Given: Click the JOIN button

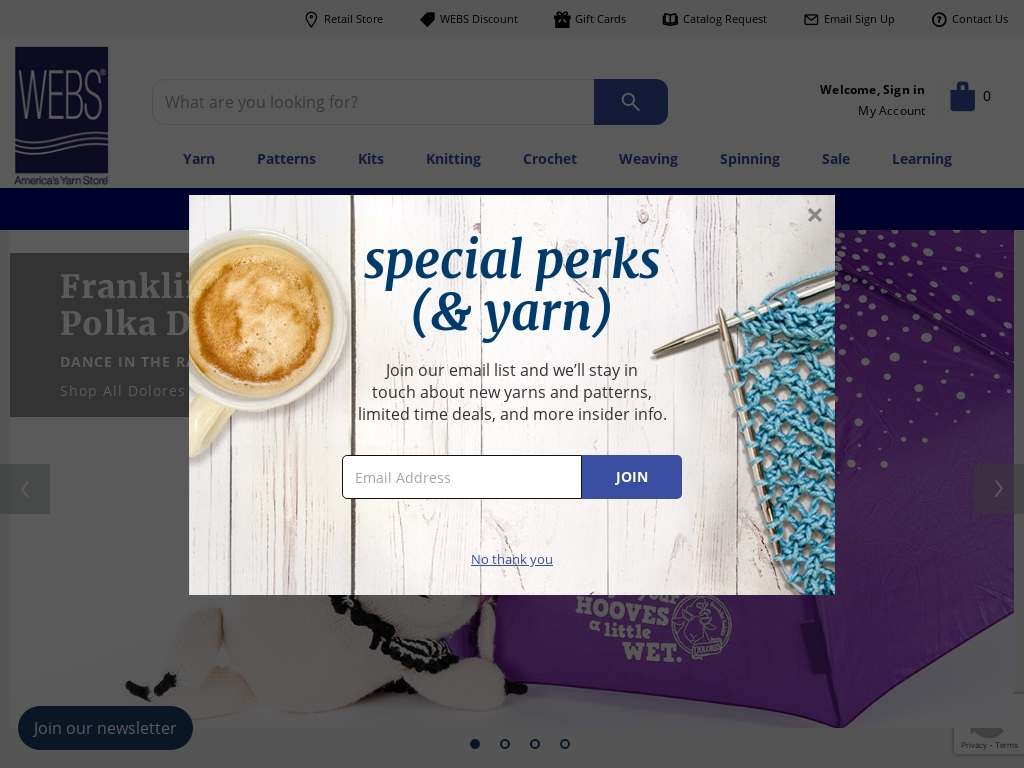Looking at the screenshot, I should click(x=632, y=477).
